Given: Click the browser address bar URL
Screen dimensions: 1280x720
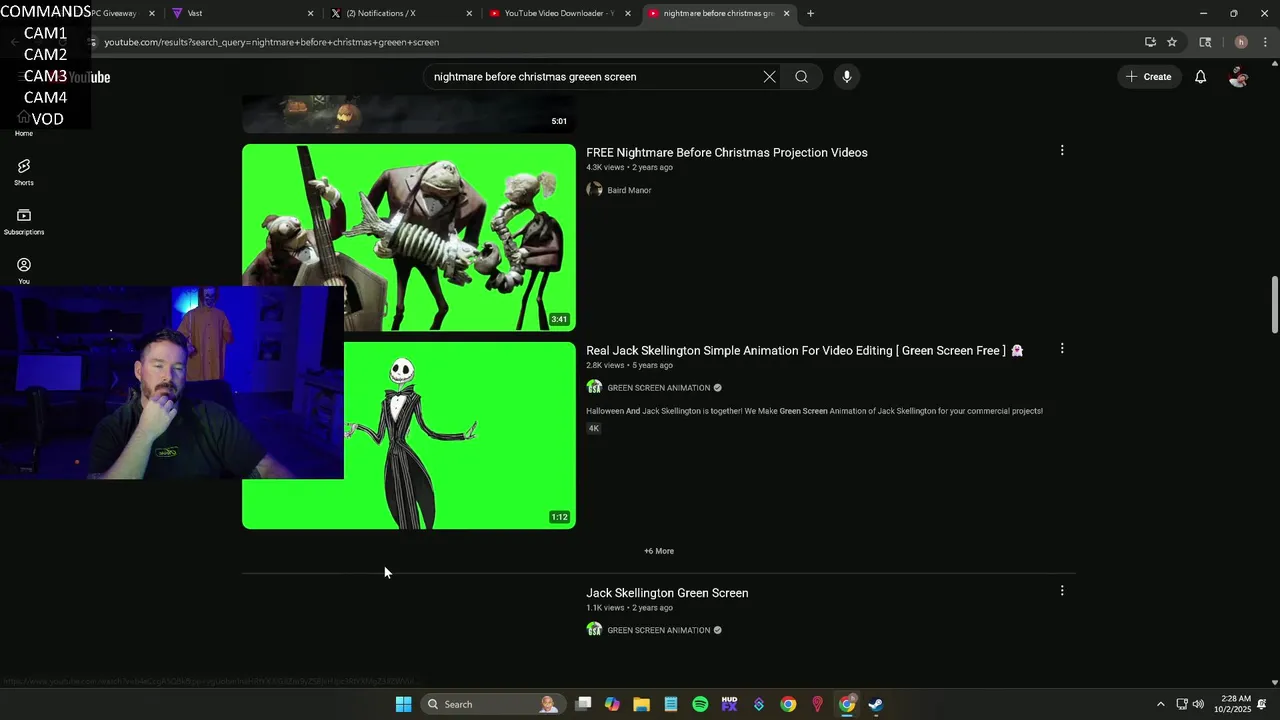Looking at the screenshot, I should pyautogui.click(x=271, y=42).
